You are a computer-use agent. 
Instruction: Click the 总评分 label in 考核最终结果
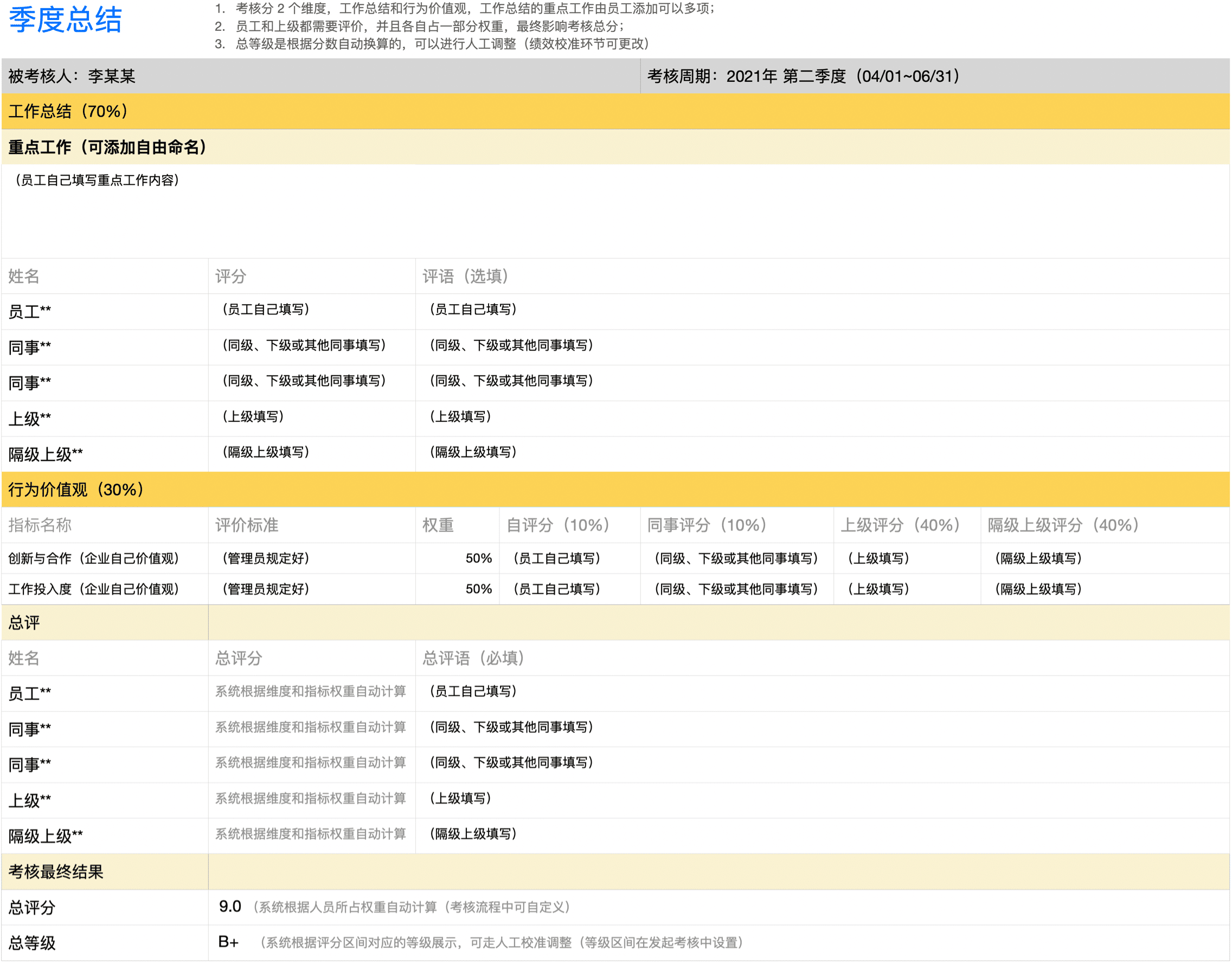click(x=105, y=907)
